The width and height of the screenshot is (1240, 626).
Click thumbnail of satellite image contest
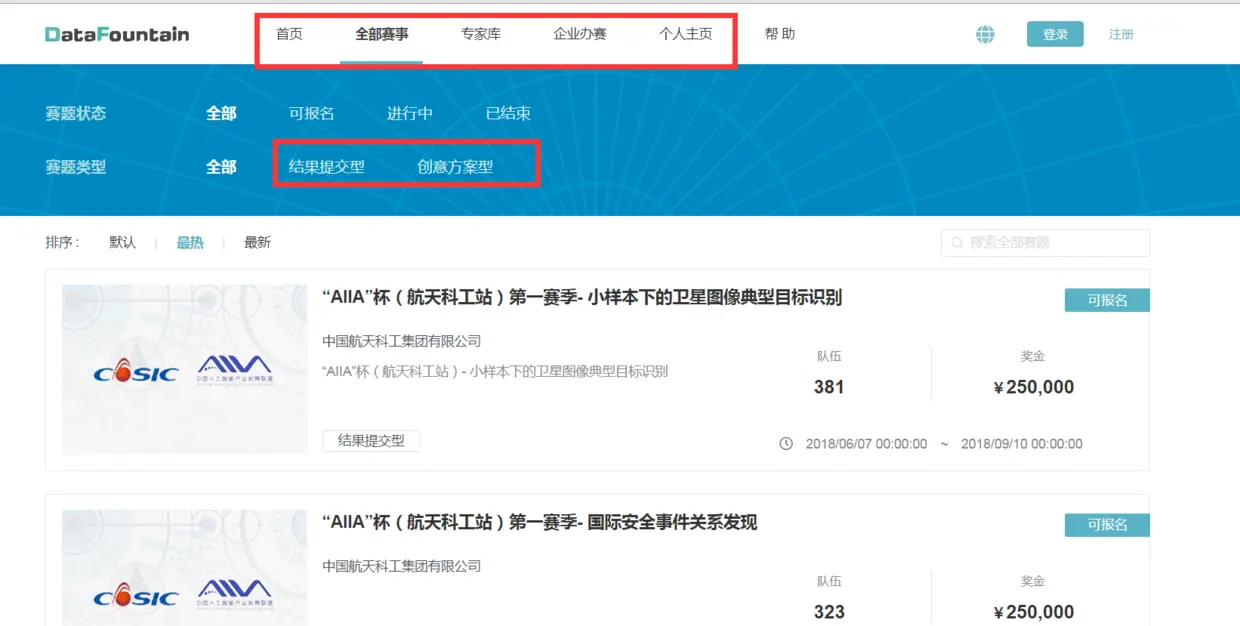click(x=185, y=370)
